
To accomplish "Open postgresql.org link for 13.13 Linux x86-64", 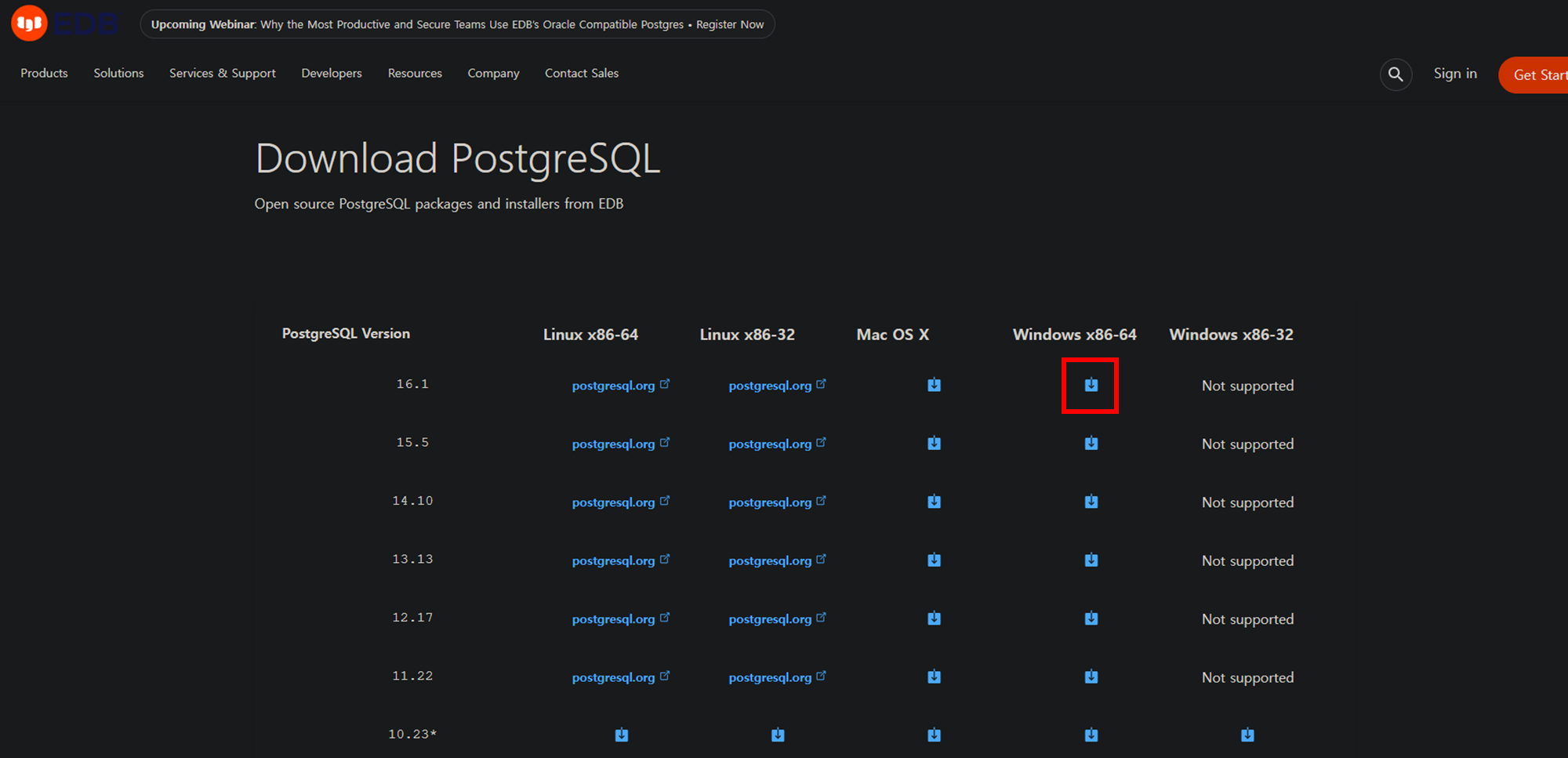I will pos(621,560).
